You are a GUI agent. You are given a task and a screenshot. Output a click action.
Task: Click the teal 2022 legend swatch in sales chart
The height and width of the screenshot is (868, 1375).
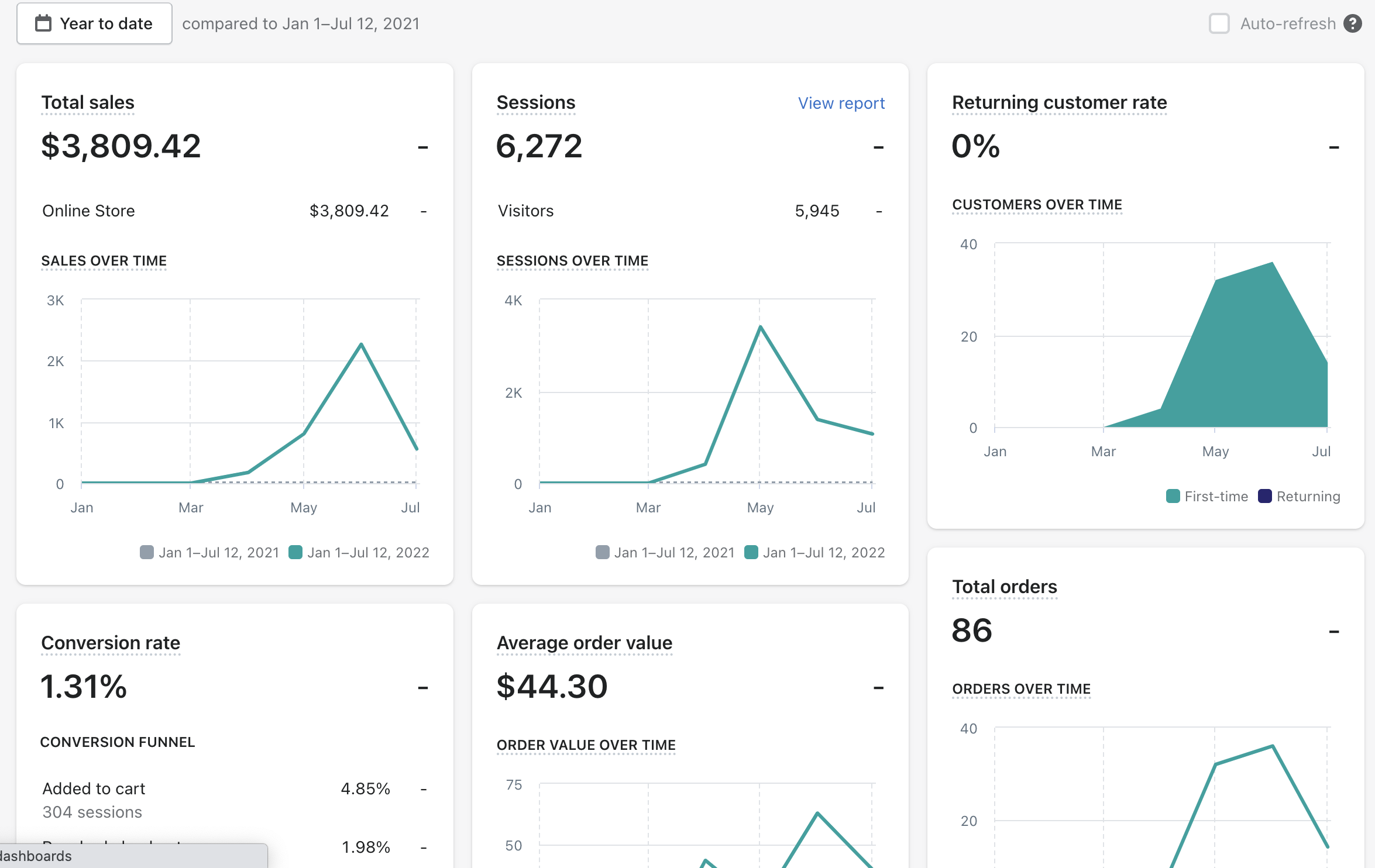click(x=295, y=552)
